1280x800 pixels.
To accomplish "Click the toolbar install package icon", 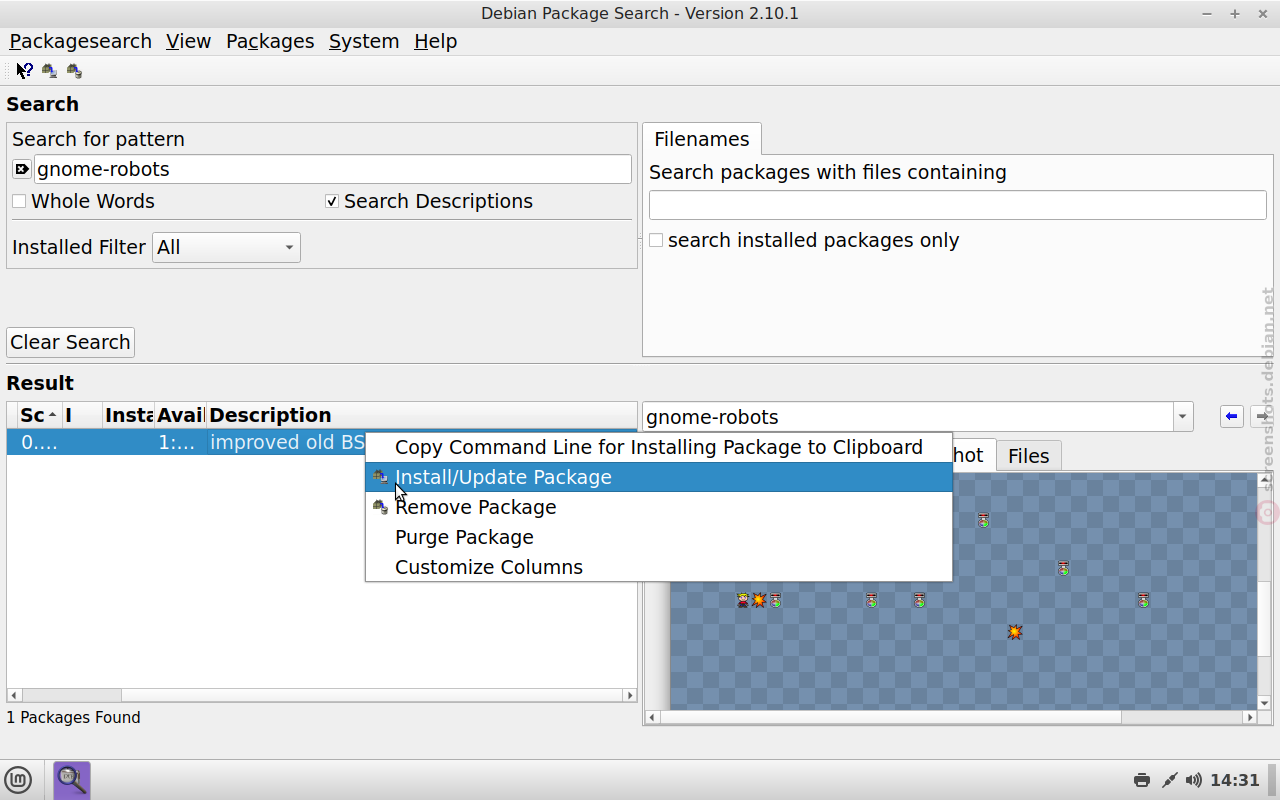I will click(49, 70).
